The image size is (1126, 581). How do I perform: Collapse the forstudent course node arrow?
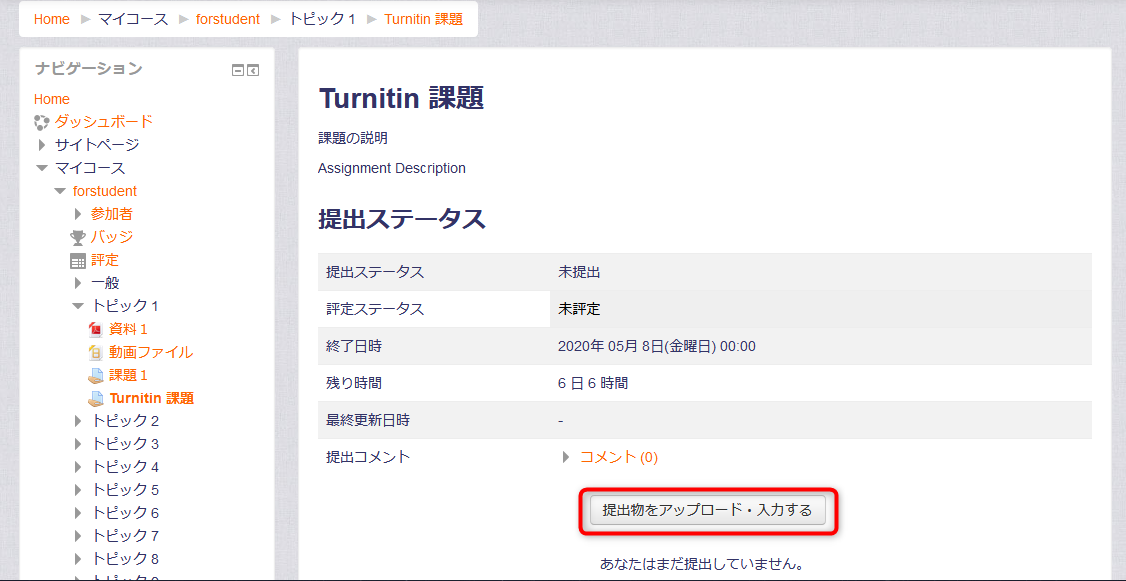pyautogui.click(x=60, y=191)
